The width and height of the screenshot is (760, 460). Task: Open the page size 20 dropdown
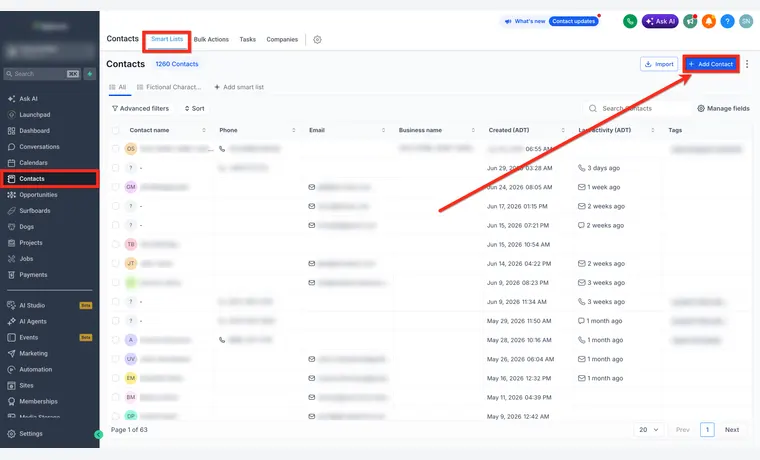(x=649, y=429)
